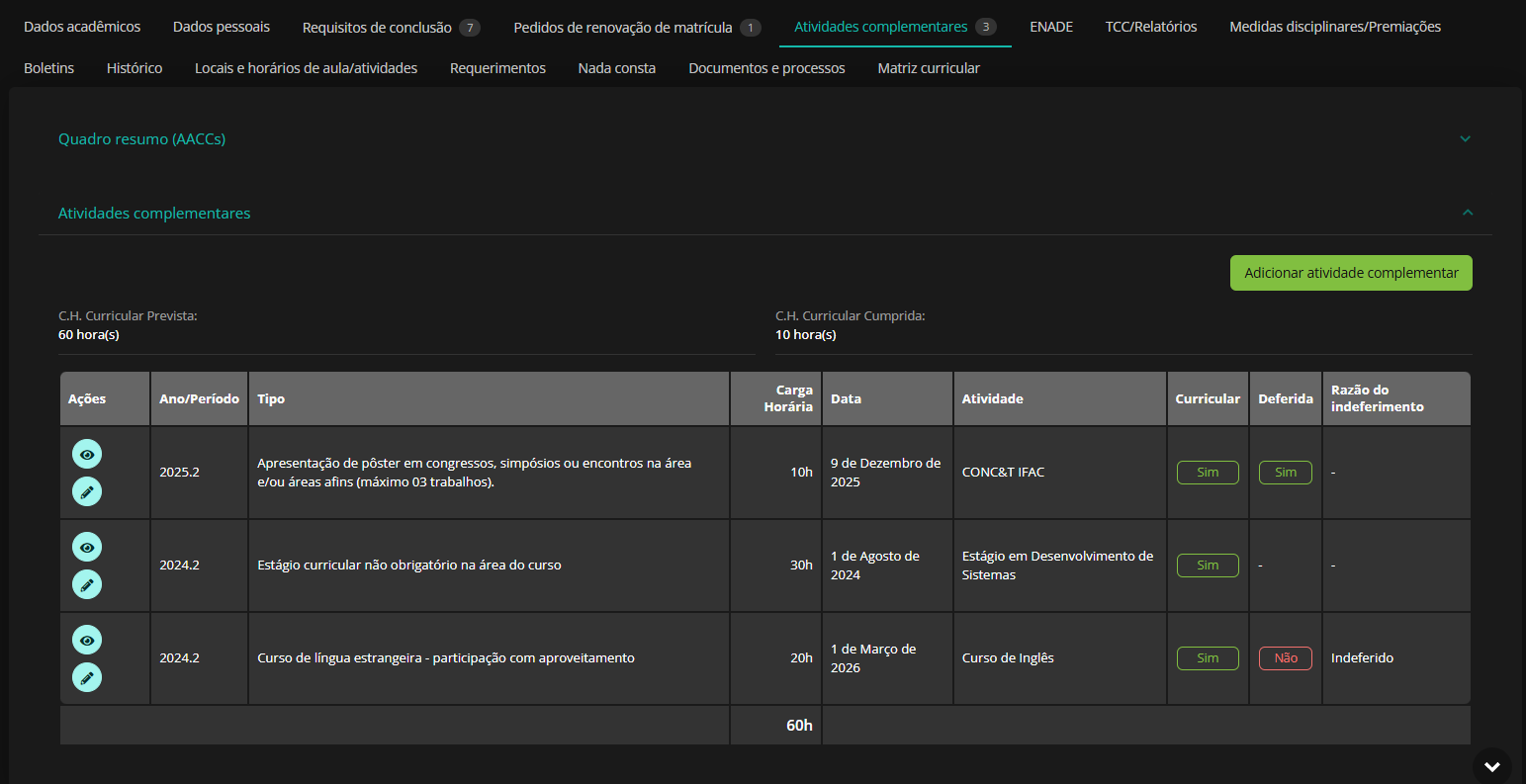View the CONC&T IFAC activity details

(x=87, y=454)
